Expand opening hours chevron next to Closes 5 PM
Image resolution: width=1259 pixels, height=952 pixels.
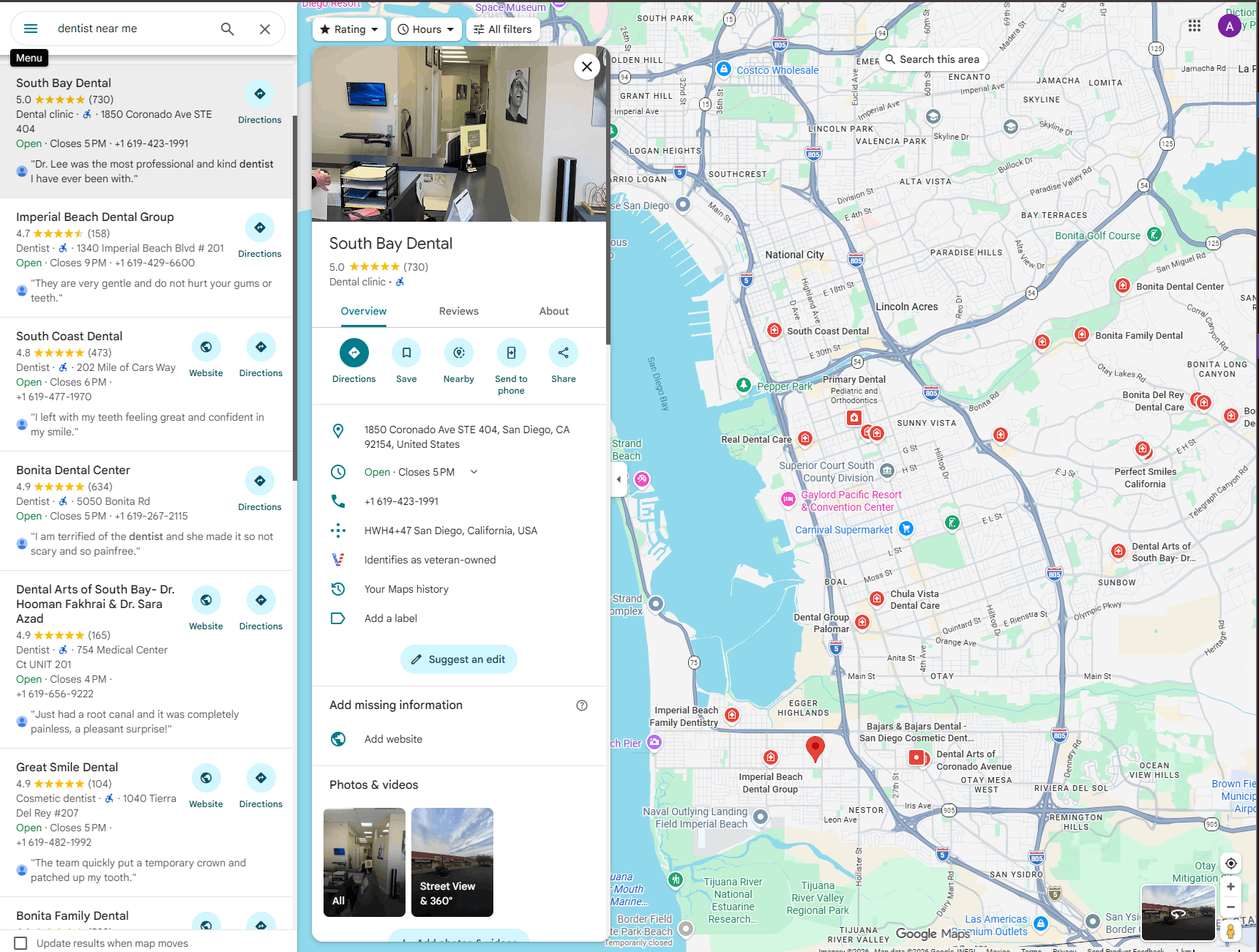click(474, 472)
